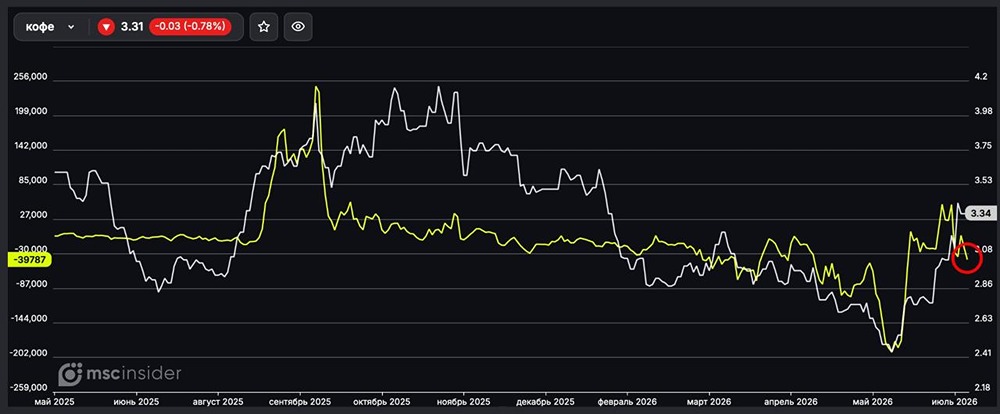The image size is (1000, 414).
Task: Click the mscinsider logo watermark
Action: click(x=120, y=374)
